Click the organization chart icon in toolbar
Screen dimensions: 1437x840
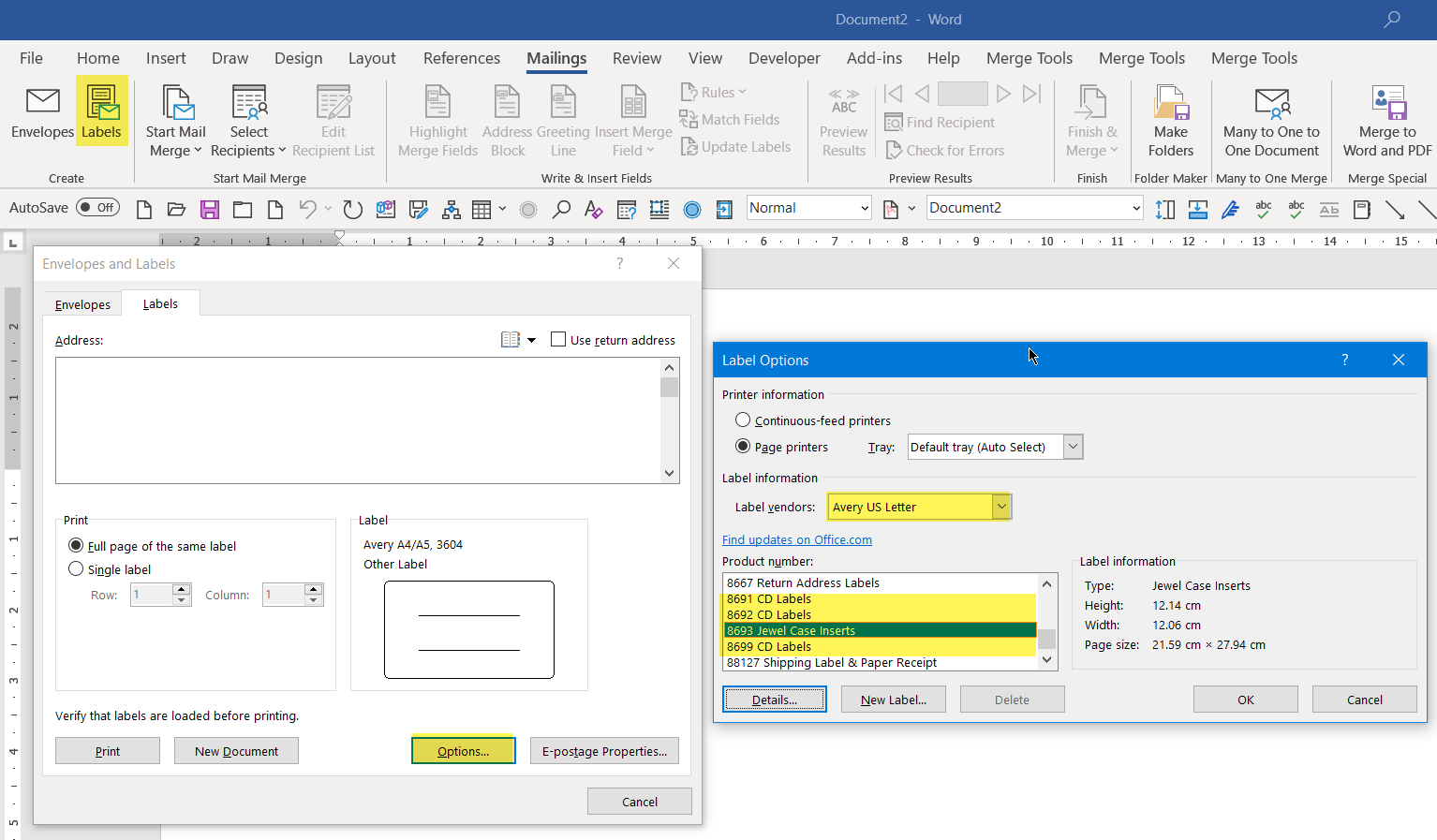pos(451,209)
